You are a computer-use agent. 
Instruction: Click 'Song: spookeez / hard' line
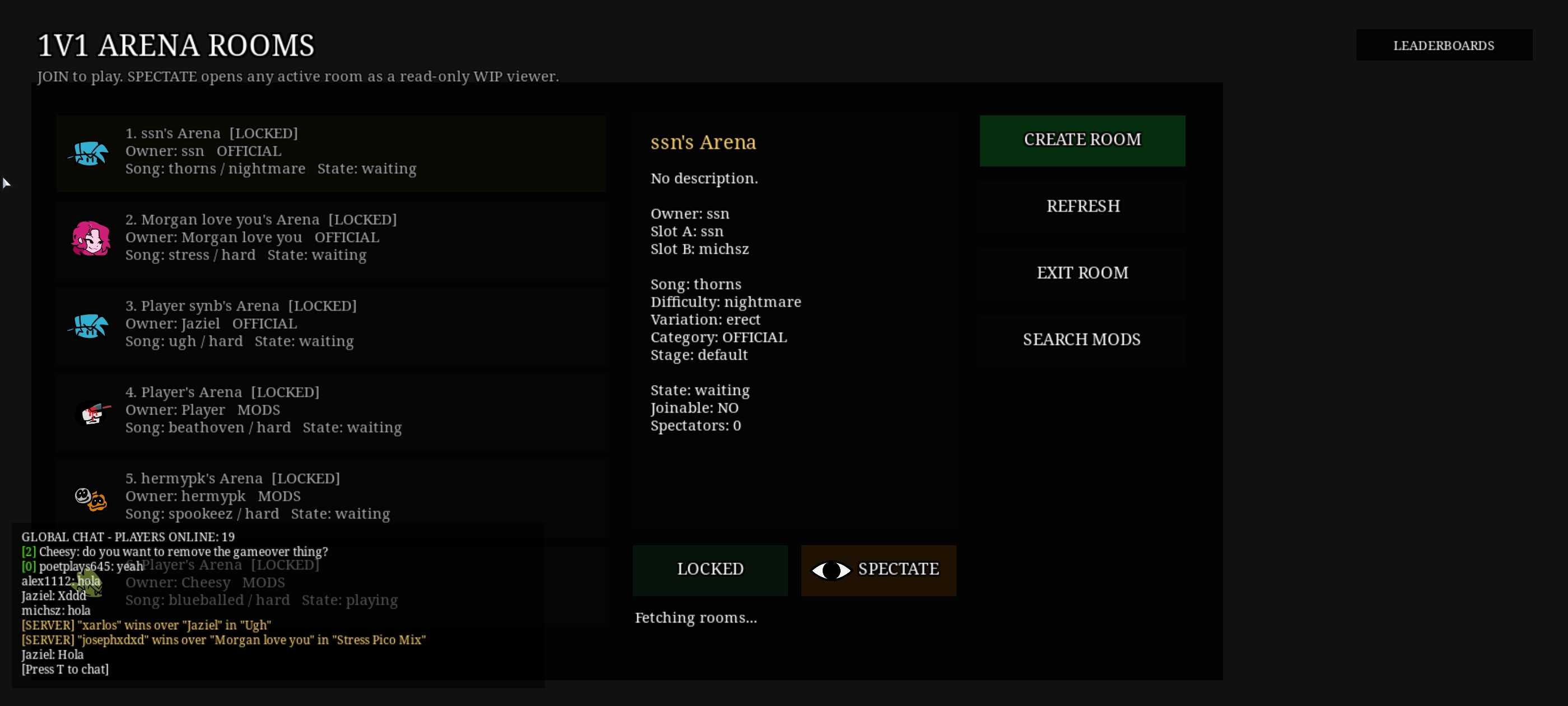click(x=202, y=514)
